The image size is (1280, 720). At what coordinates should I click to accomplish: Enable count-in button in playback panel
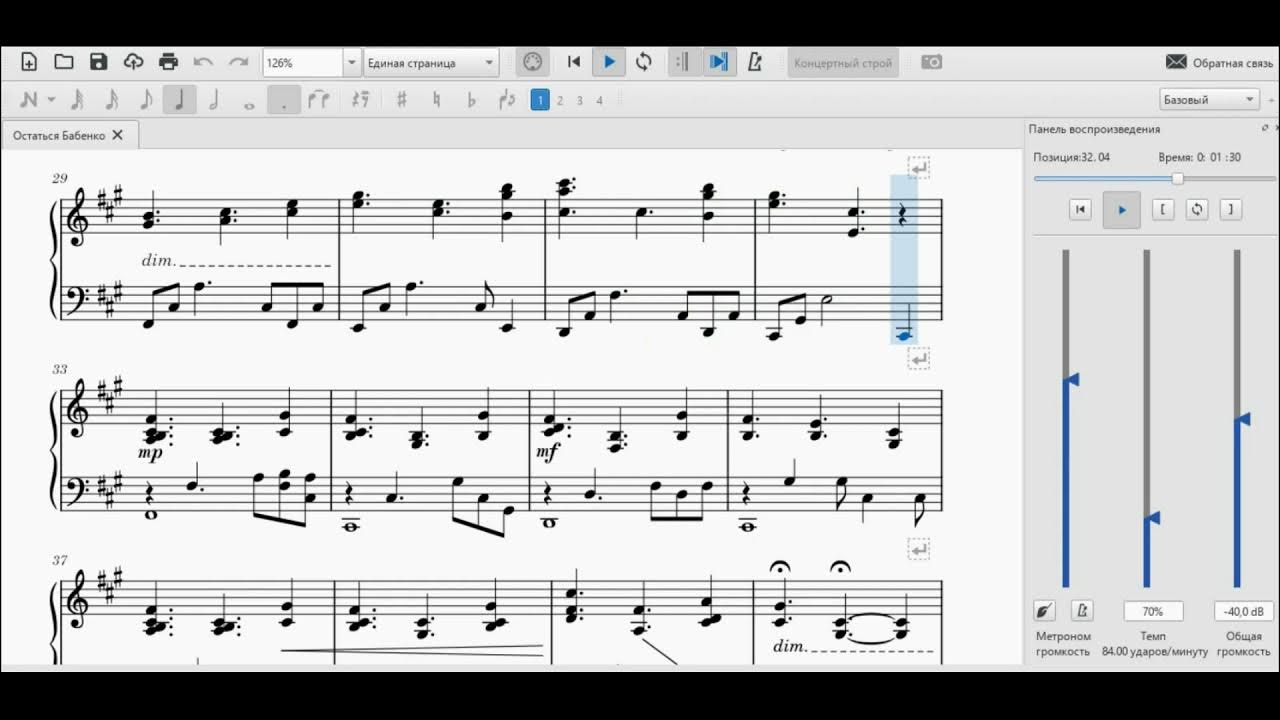click(1043, 610)
